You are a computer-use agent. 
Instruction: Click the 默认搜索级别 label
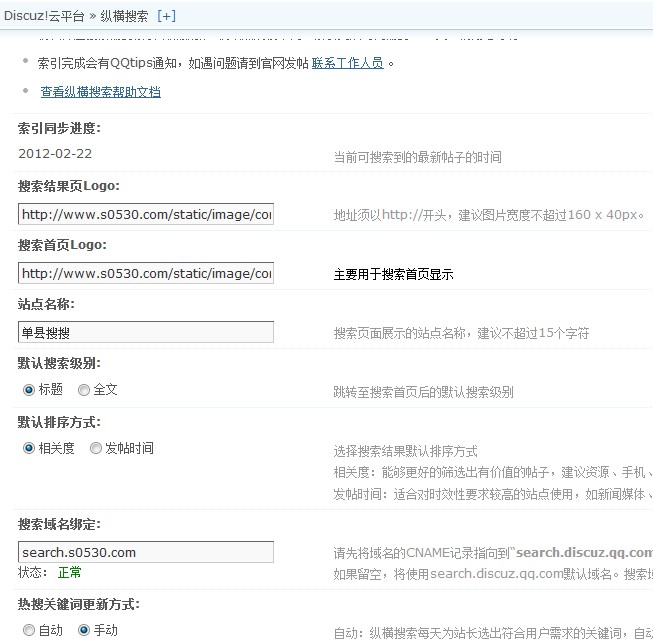[x=59, y=363]
